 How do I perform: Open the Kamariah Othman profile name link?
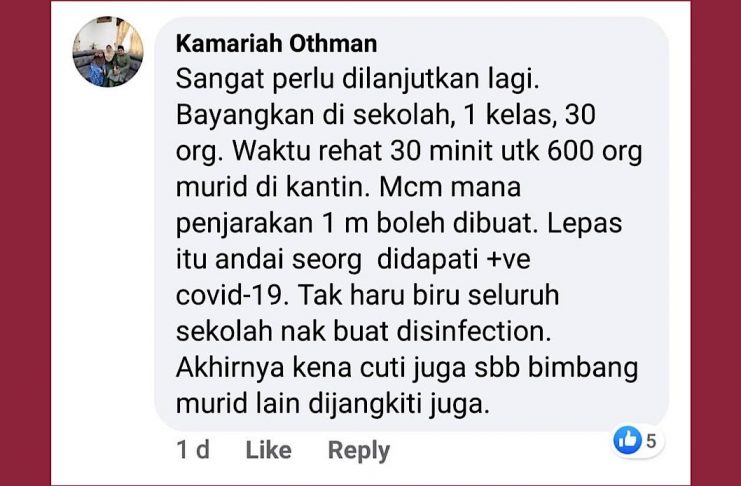[276, 43]
